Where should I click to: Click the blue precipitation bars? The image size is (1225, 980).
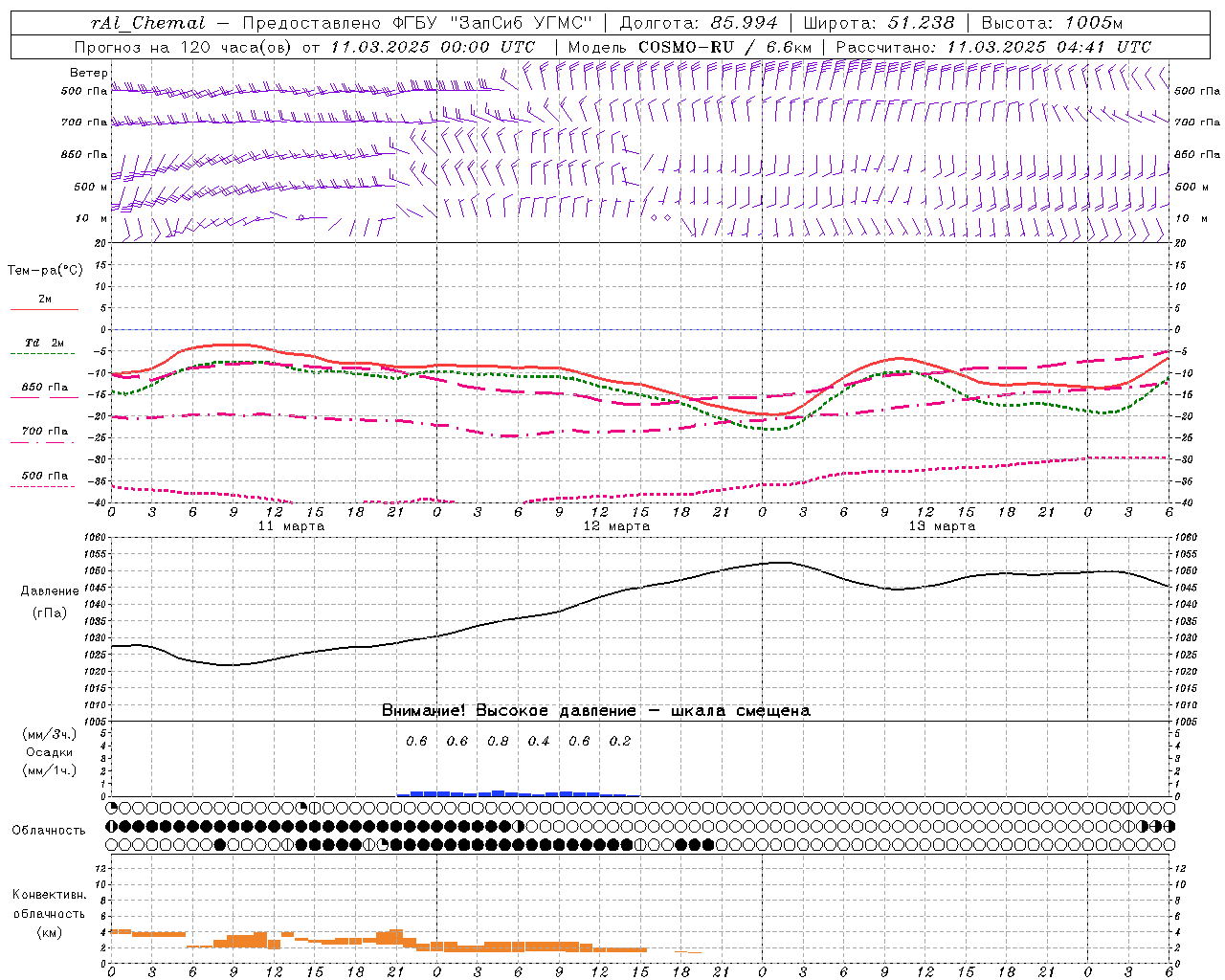point(517,793)
